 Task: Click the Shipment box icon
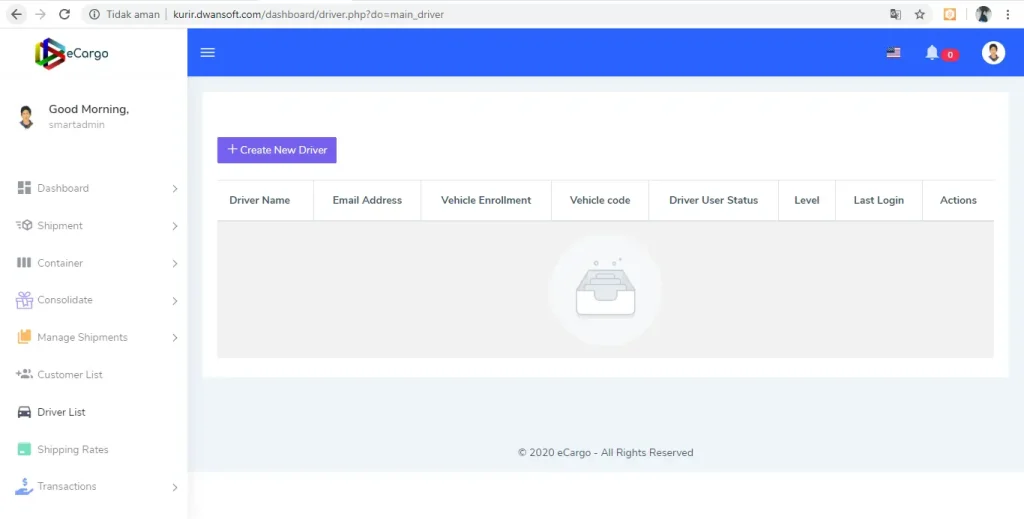click(24, 225)
